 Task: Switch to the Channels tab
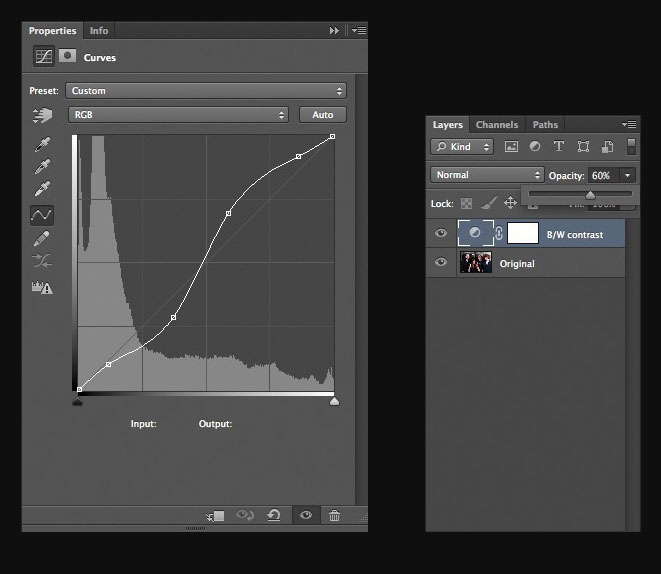pyautogui.click(x=497, y=125)
